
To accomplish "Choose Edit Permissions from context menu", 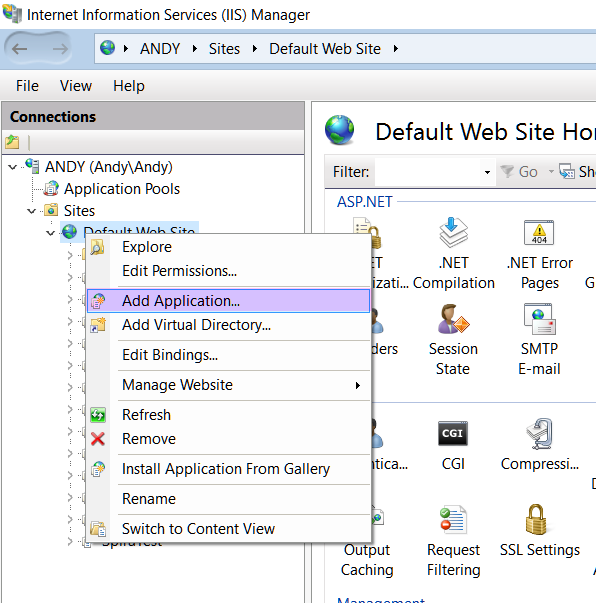I will pyautogui.click(x=228, y=271).
